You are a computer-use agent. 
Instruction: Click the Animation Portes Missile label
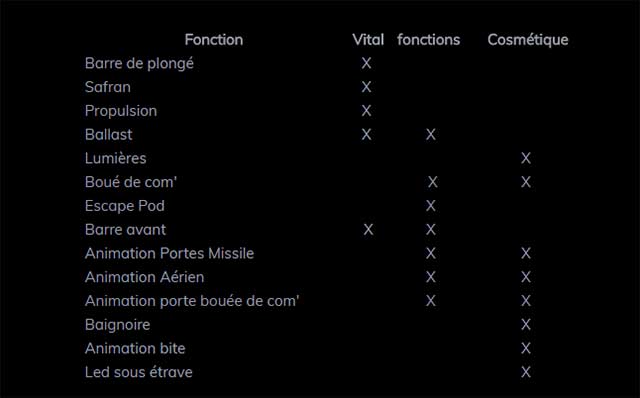169,253
